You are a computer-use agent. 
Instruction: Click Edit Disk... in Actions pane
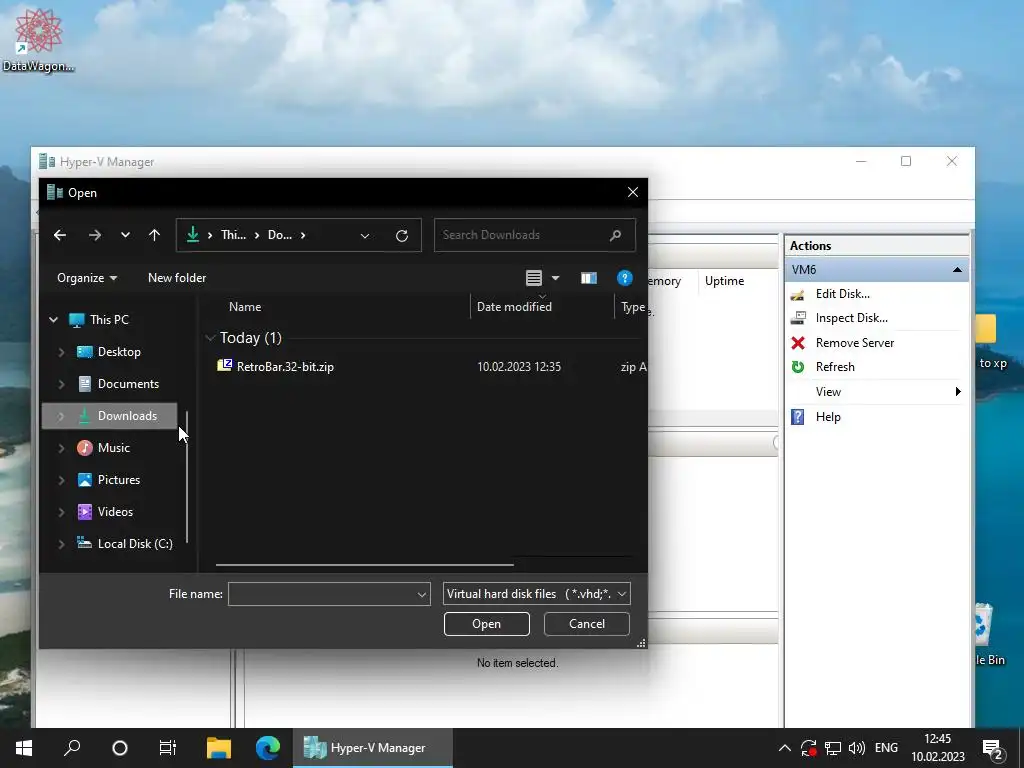tap(842, 294)
